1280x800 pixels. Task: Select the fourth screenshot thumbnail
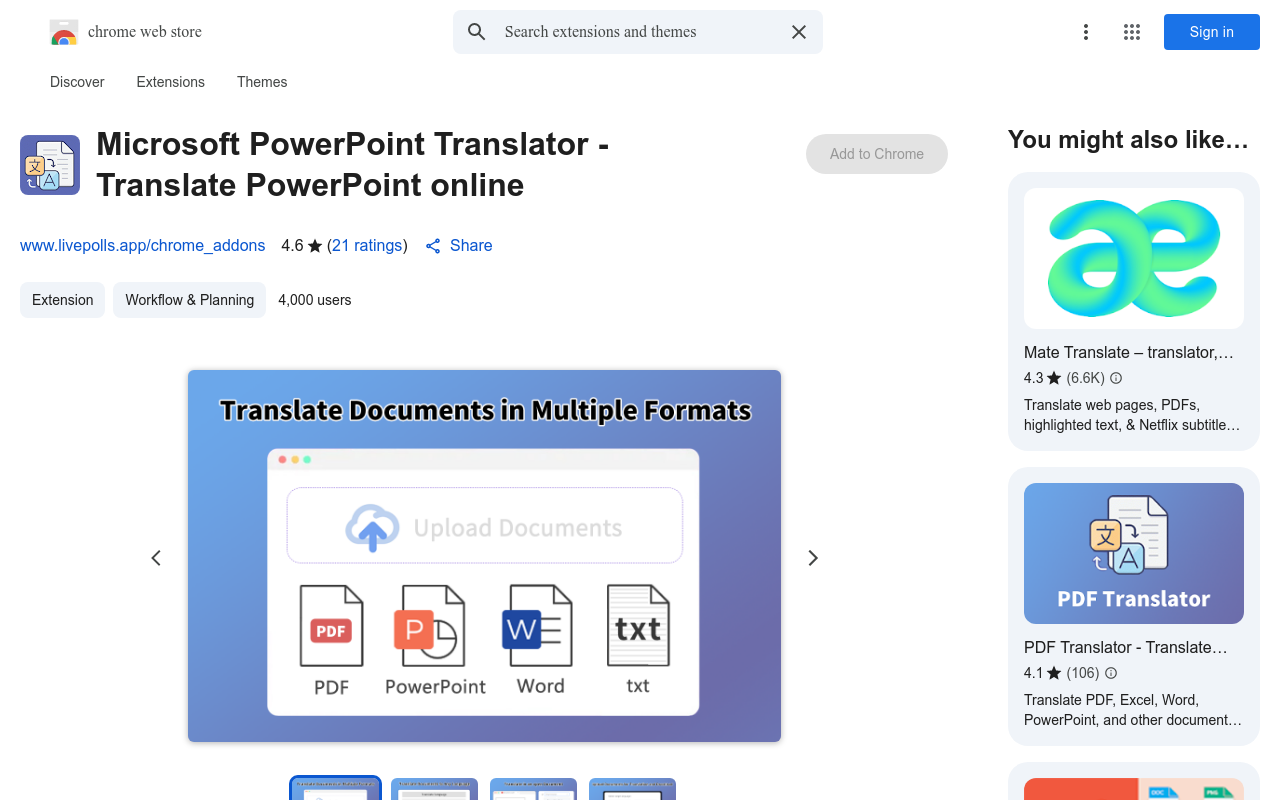[x=632, y=789]
